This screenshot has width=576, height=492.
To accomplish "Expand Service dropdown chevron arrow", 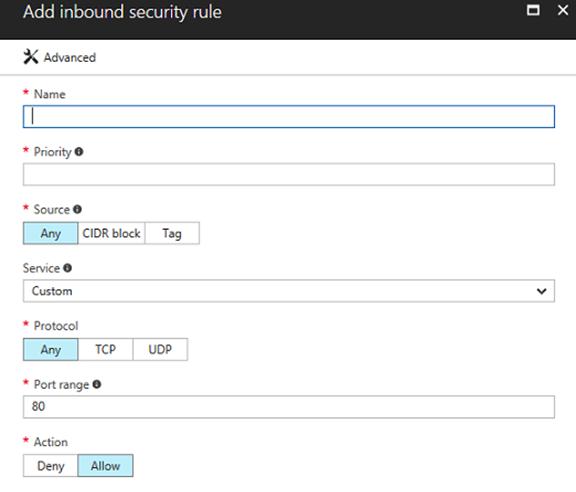I will pos(541,291).
